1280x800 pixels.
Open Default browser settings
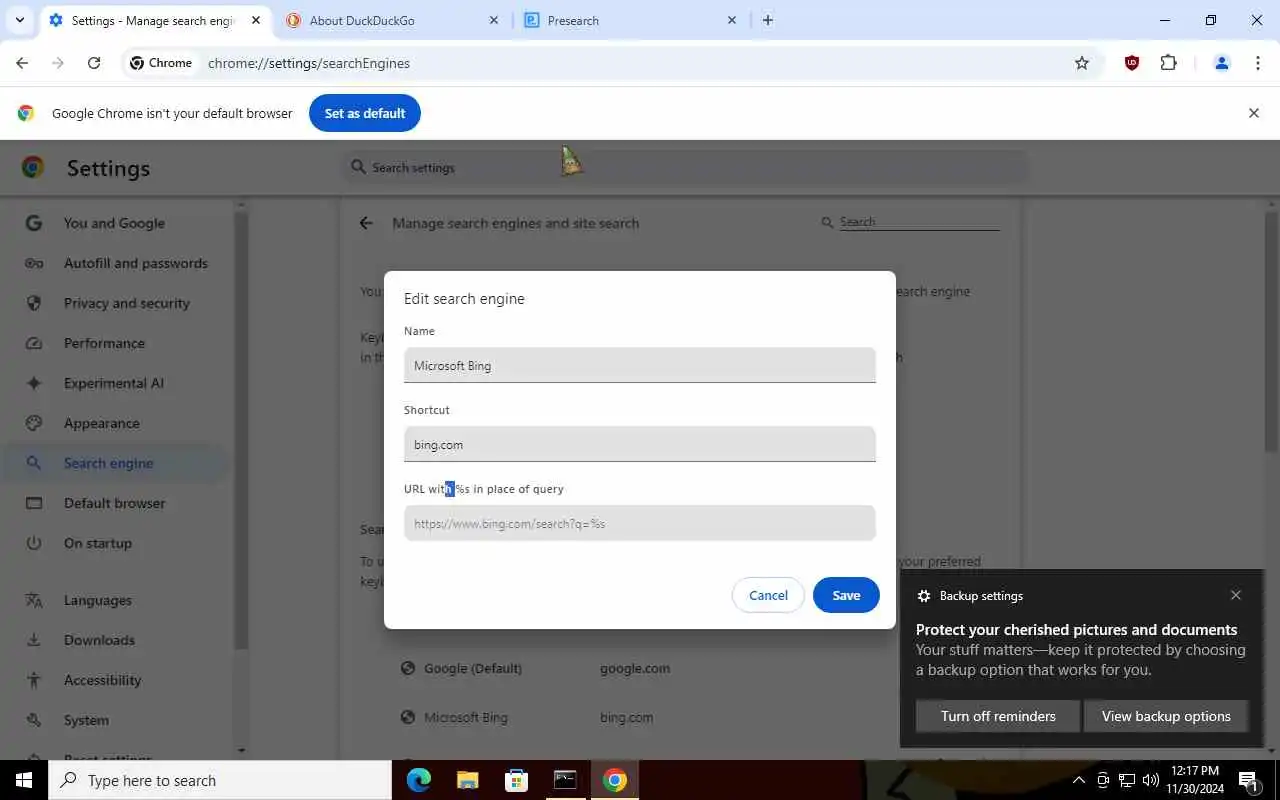pos(114,503)
